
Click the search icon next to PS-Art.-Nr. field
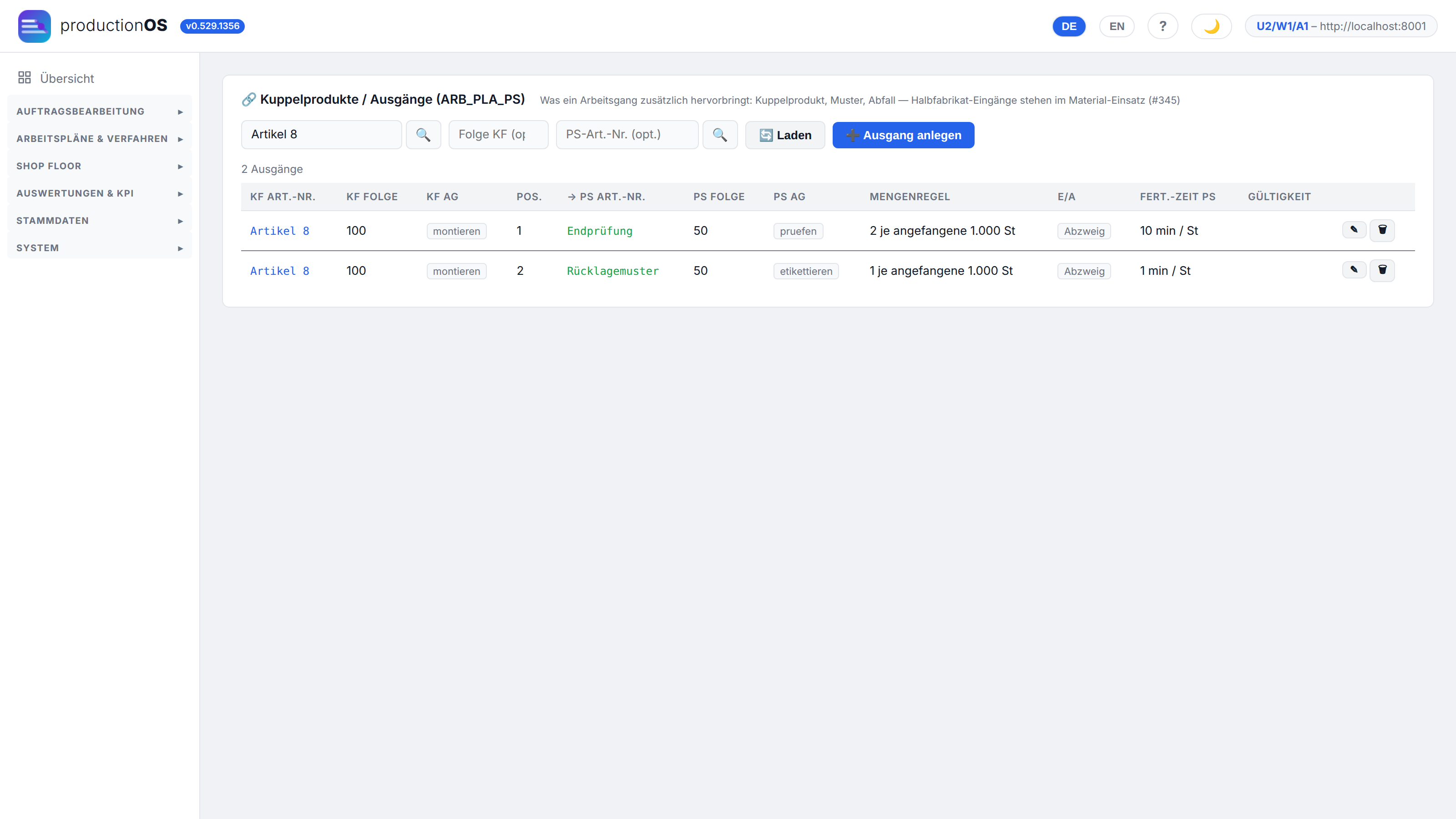(x=719, y=135)
